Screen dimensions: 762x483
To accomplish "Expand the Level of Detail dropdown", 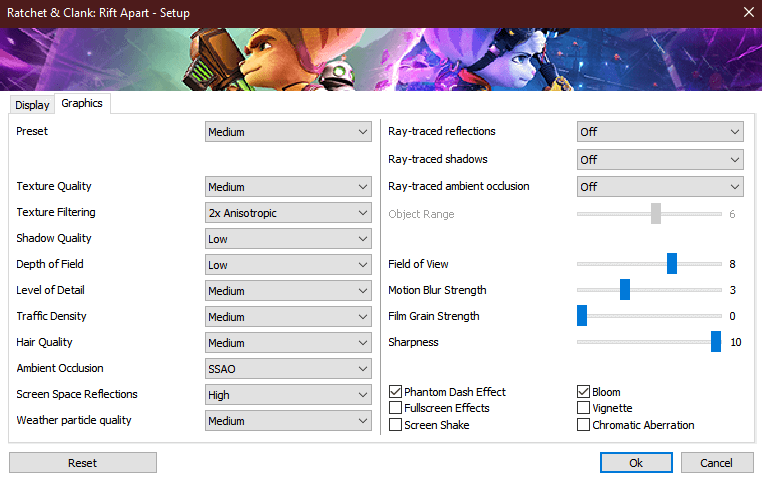I will (288, 291).
